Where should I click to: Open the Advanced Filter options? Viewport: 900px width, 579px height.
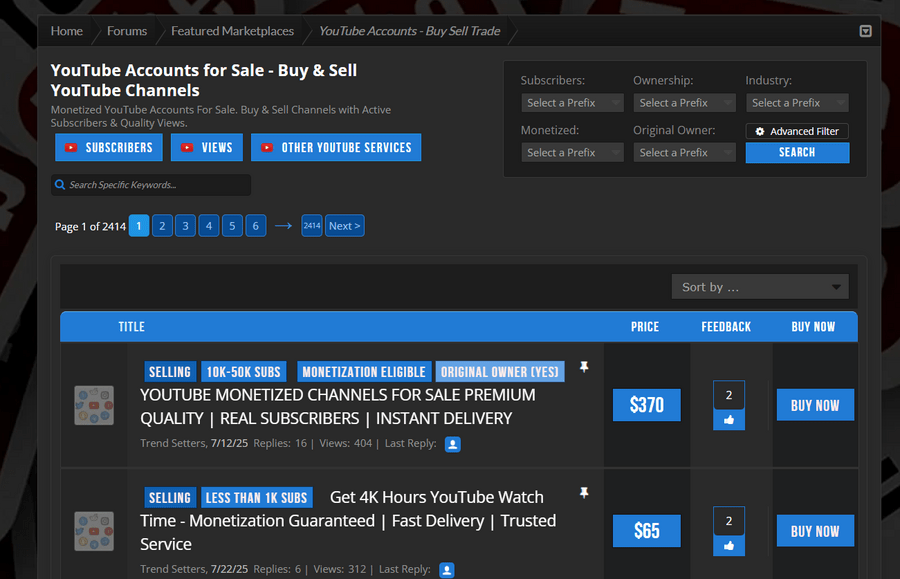797,131
